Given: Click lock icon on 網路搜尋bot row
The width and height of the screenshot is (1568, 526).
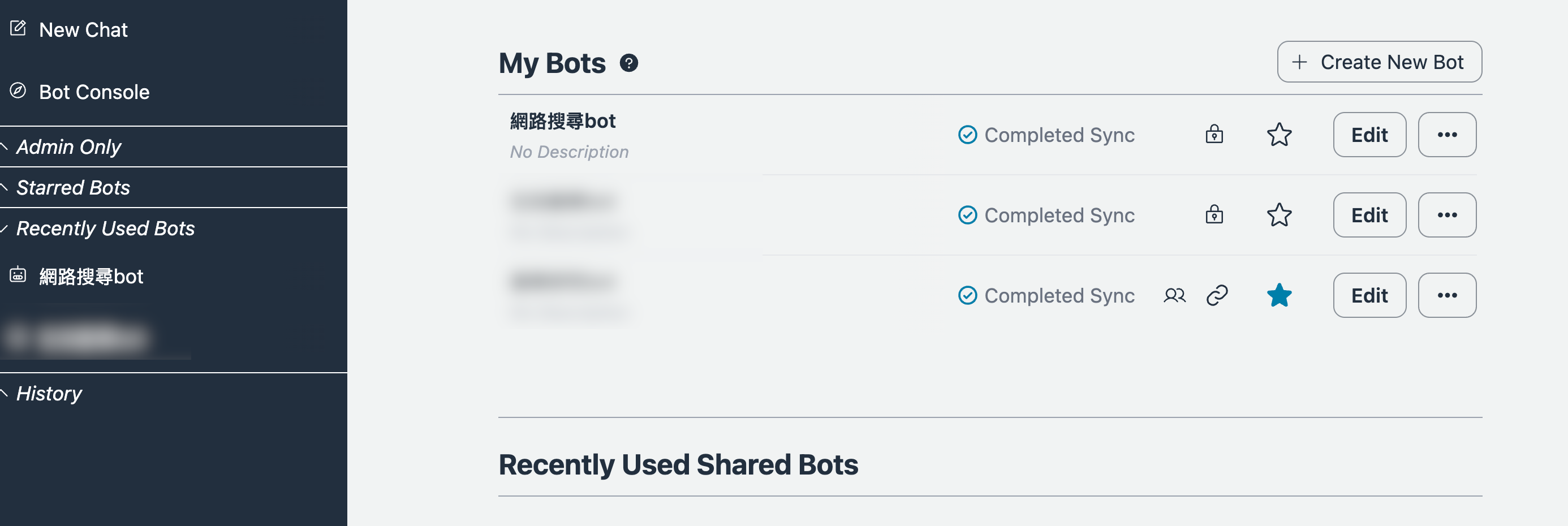Looking at the screenshot, I should pos(1214,134).
